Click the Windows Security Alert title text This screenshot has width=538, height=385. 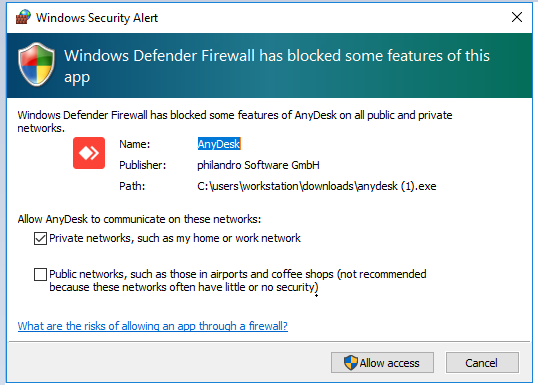tap(97, 18)
